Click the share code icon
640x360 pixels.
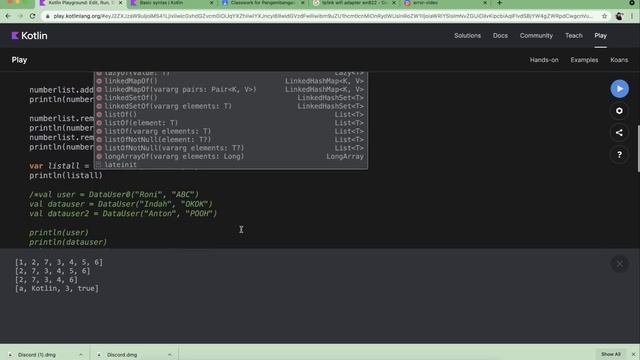pos(619,133)
